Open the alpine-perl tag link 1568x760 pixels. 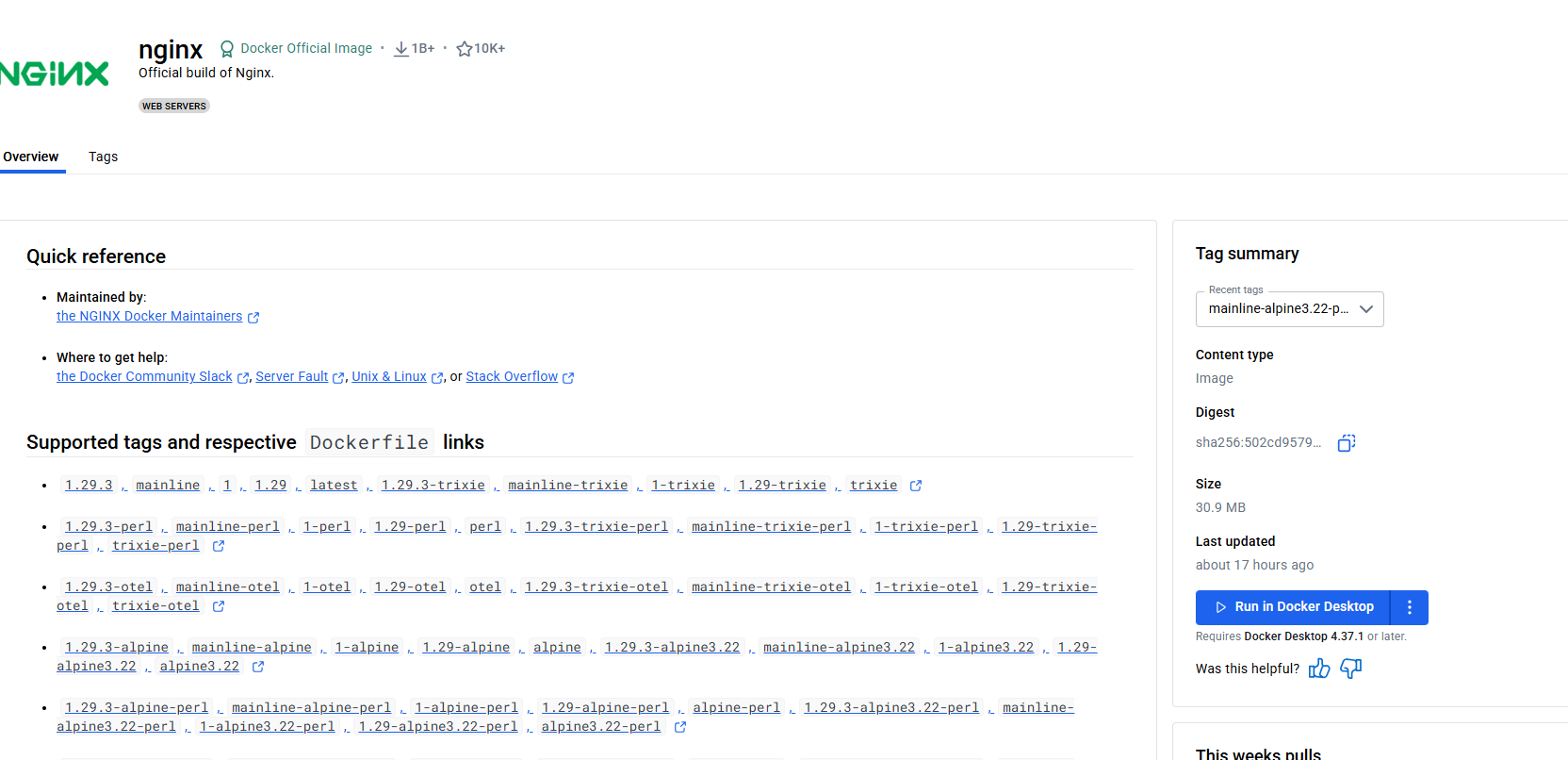tap(737, 707)
